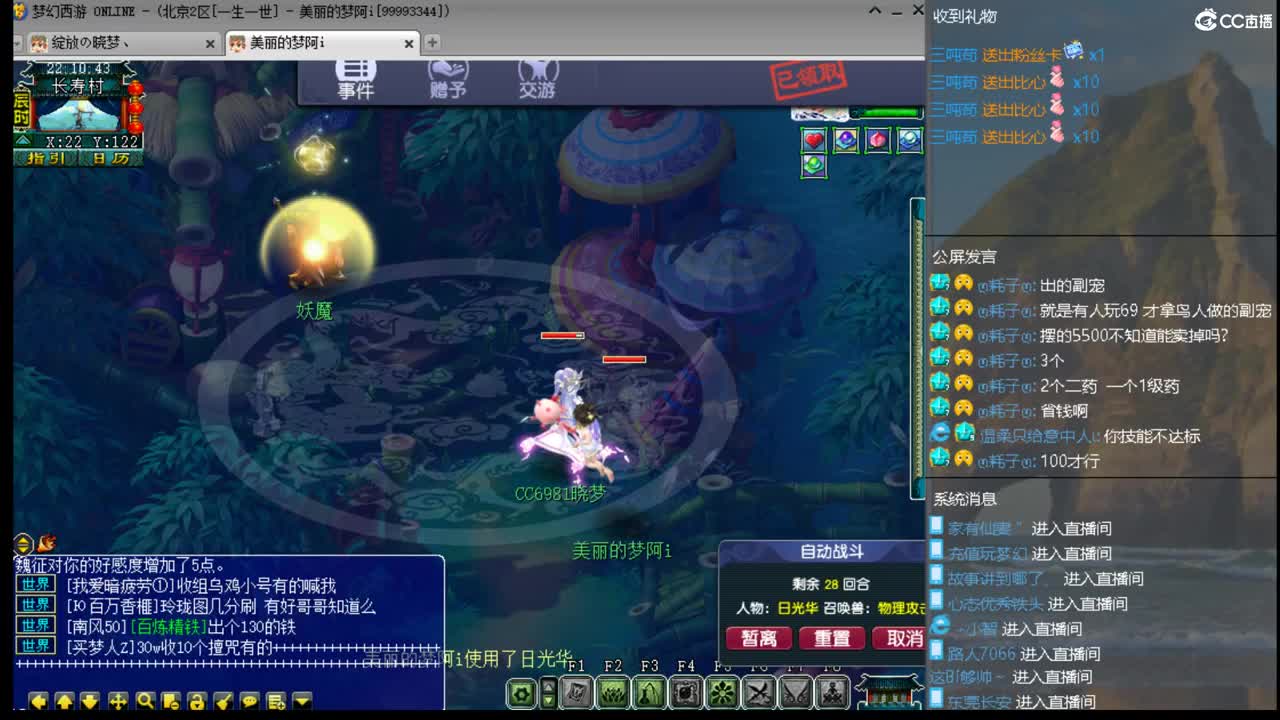Click the CC直播 logo in stream overlay
The image size is (1280, 720).
click(x=1234, y=20)
